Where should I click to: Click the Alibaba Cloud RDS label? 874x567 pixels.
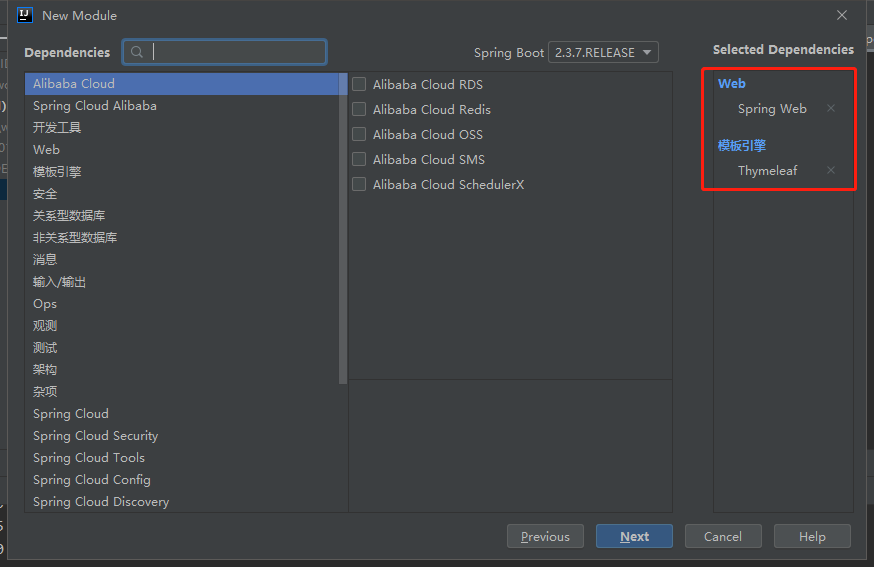428,85
